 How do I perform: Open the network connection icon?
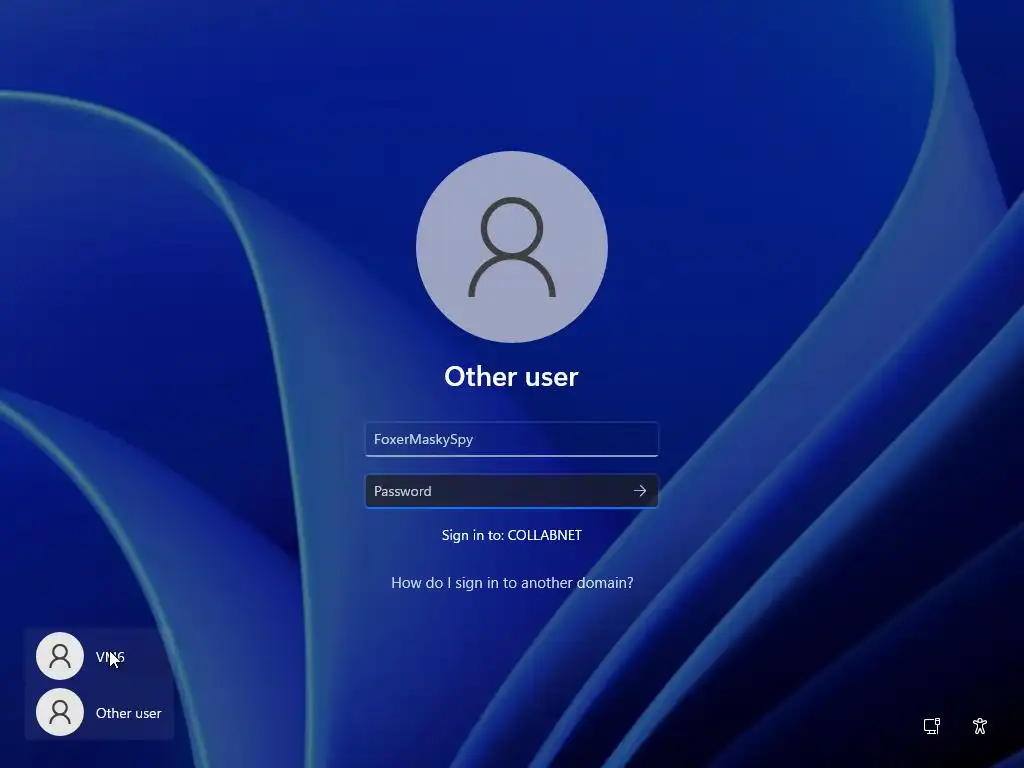(932, 726)
